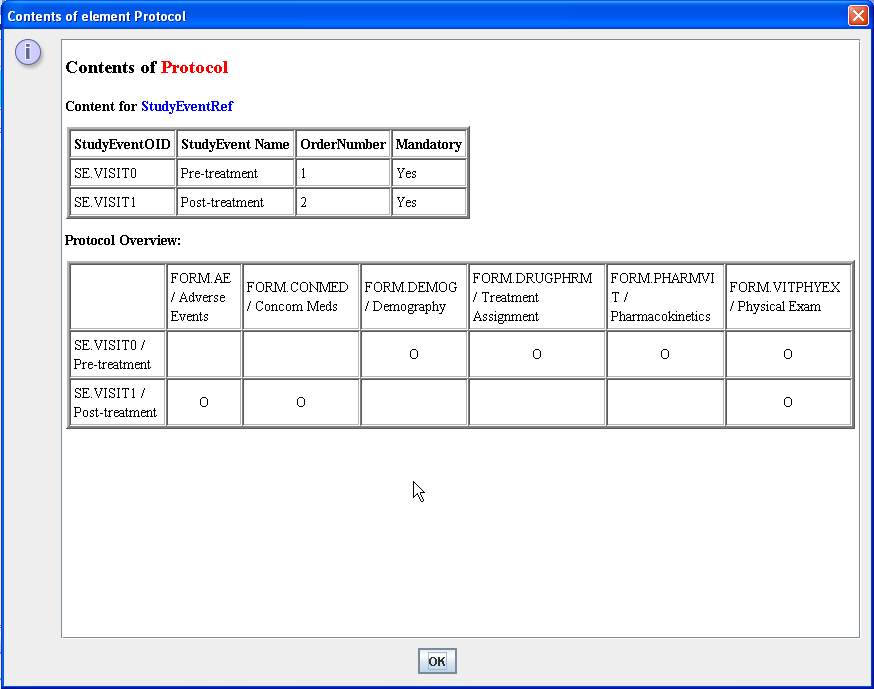Click the Demography marker for Pre-treatment
Viewport: 874px width, 689px height.
(413, 354)
